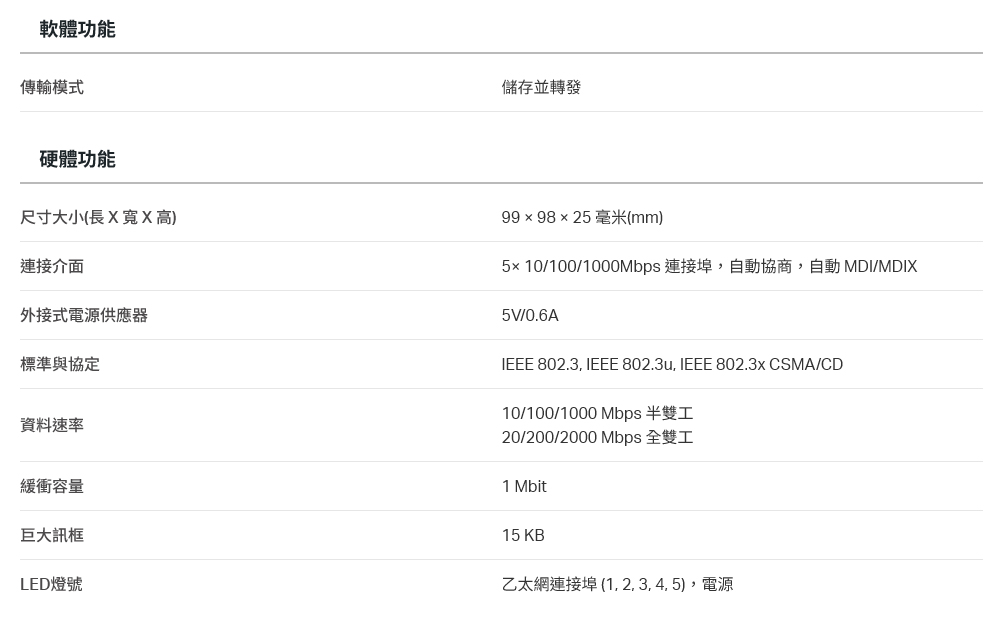Click the 10/100/1000 Mbps 半雙工 line
Viewport: 1000px width, 621px height.
598,414
